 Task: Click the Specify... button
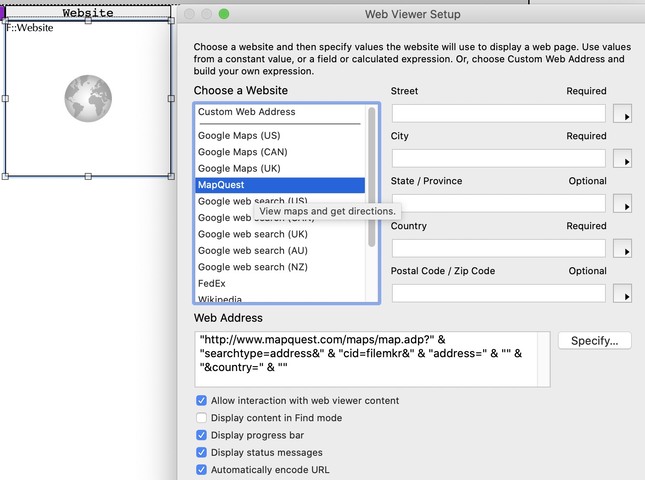pyautogui.click(x=594, y=341)
